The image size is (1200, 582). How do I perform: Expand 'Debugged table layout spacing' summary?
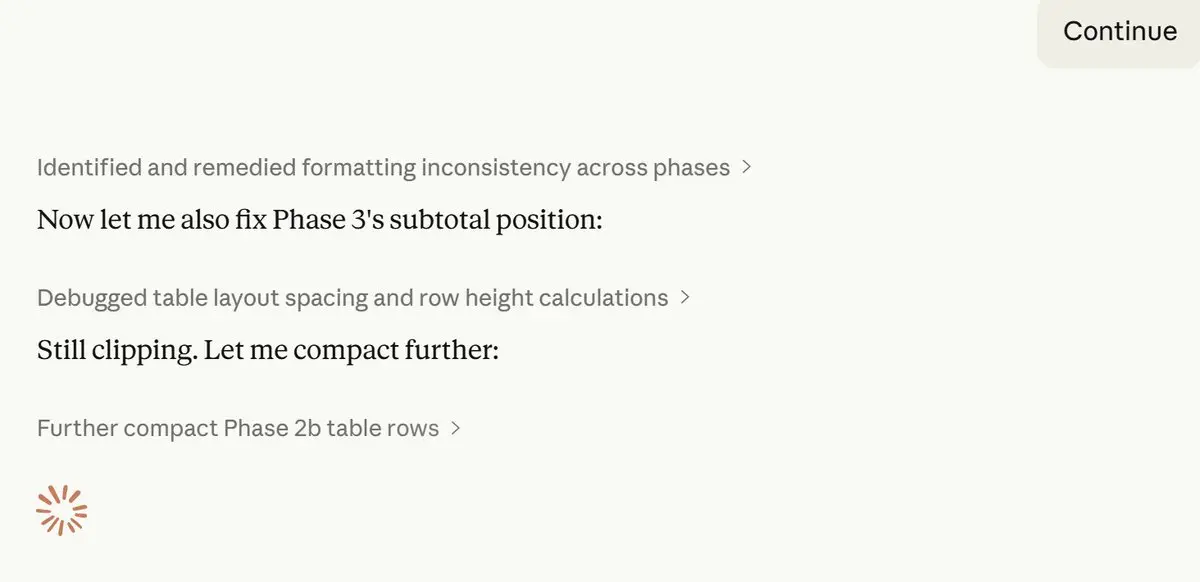[352, 297]
